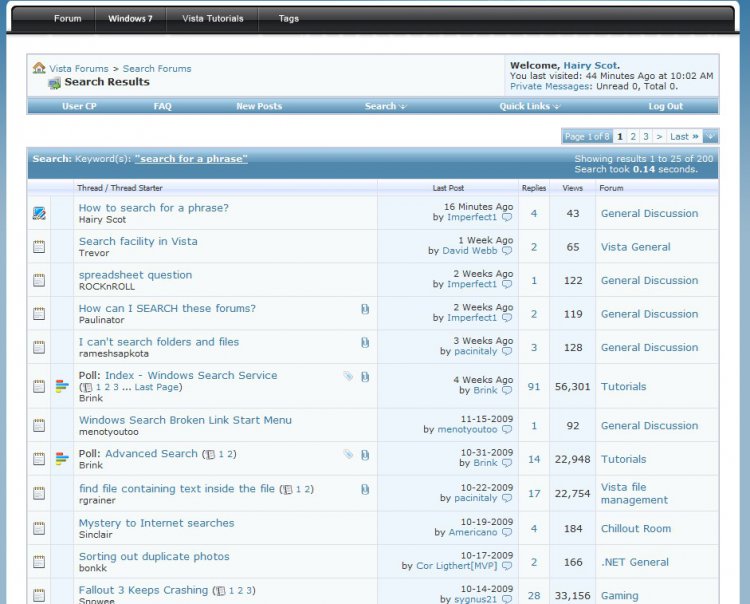Open the '.NET General' forum link
The width and height of the screenshot is (750, 604).
click(x=635, y=562)
